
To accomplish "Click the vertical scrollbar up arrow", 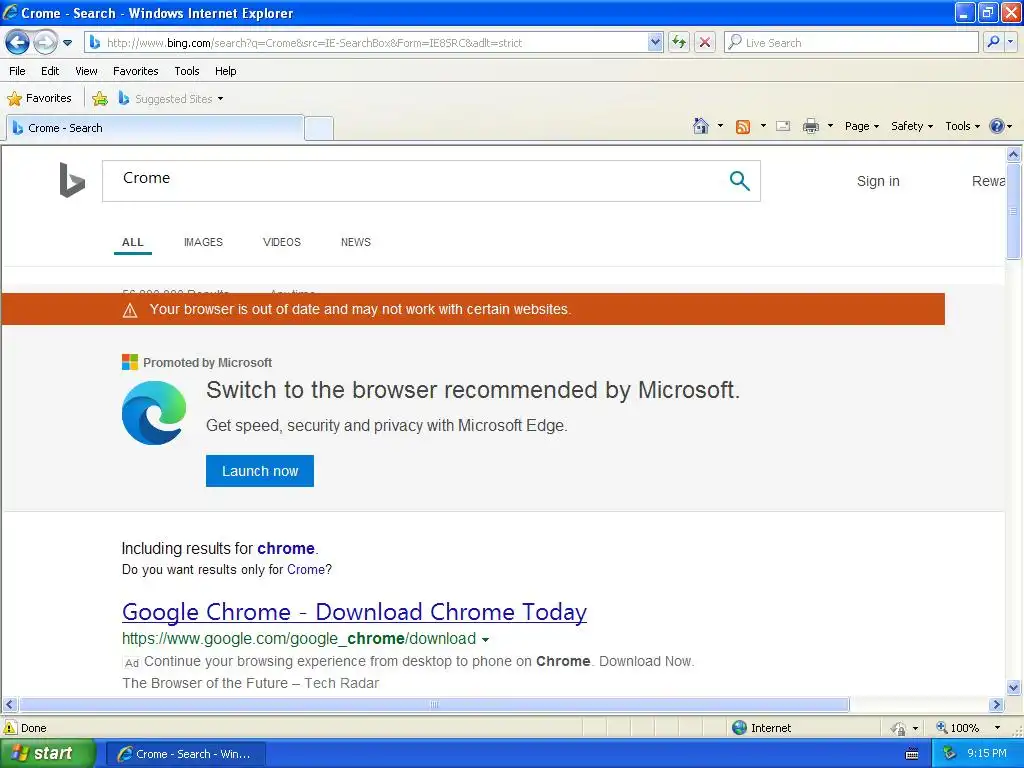I will (x=1014, y=154).
